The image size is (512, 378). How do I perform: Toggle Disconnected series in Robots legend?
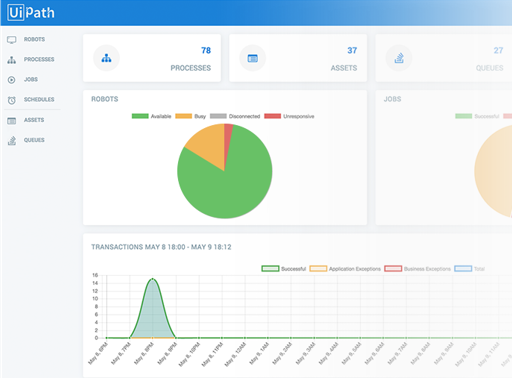click(235, 116)
